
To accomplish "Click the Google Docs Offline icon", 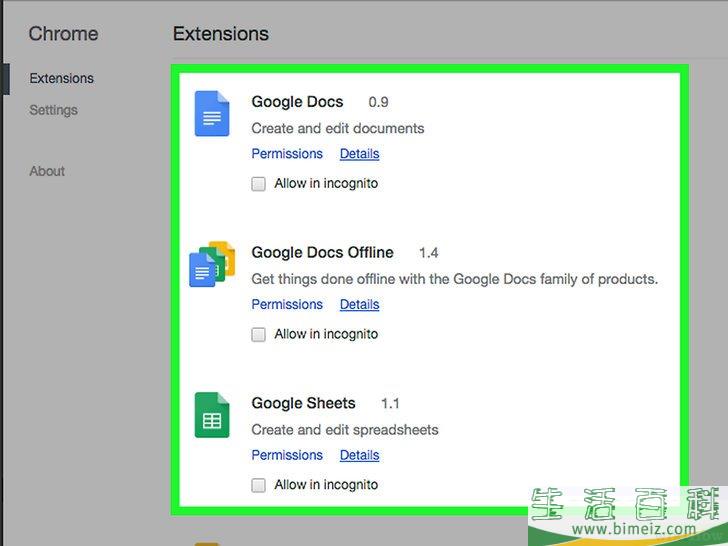I will tap(212, 264).
